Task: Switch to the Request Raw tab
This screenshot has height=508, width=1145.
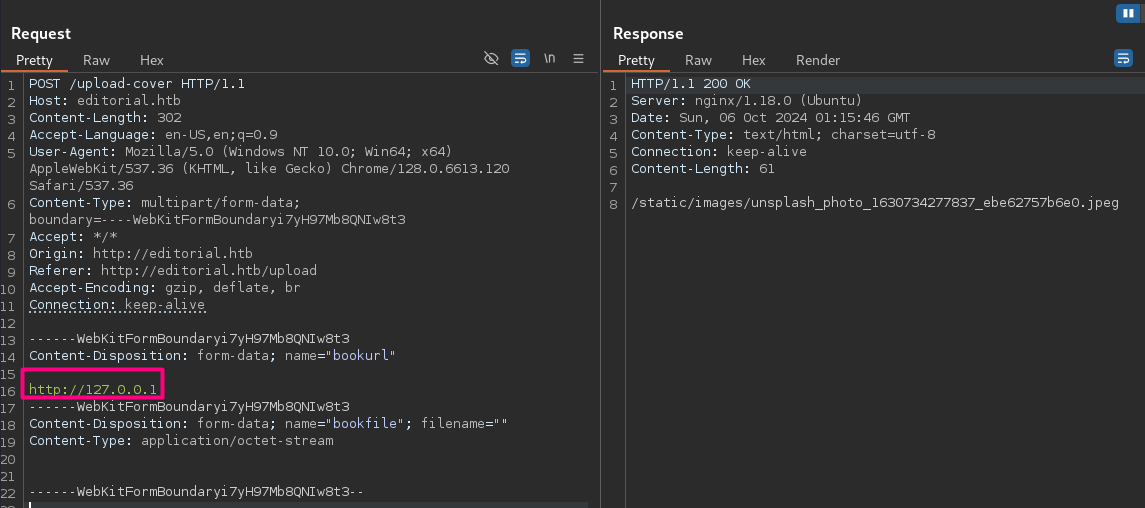Action: [96, 61]
